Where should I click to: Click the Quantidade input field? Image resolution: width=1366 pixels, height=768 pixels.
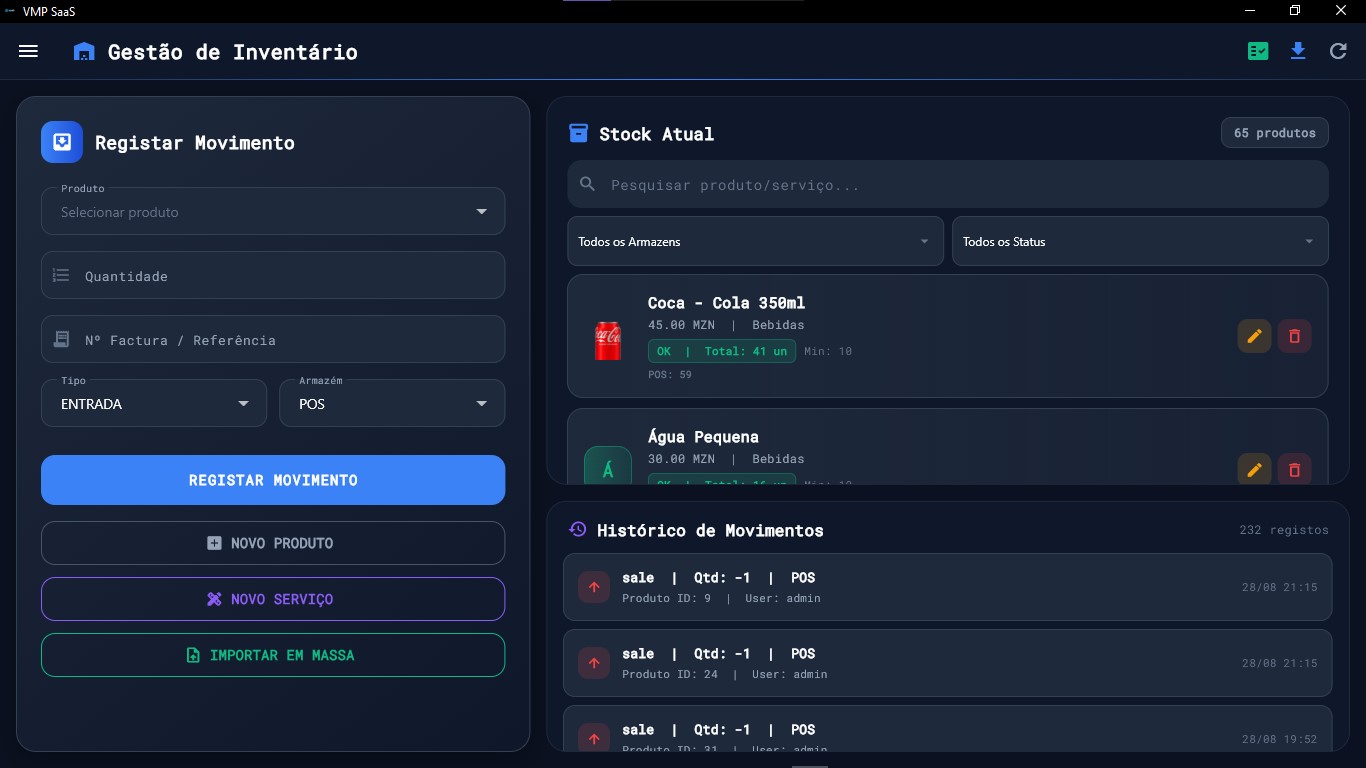tap(273, 275)
